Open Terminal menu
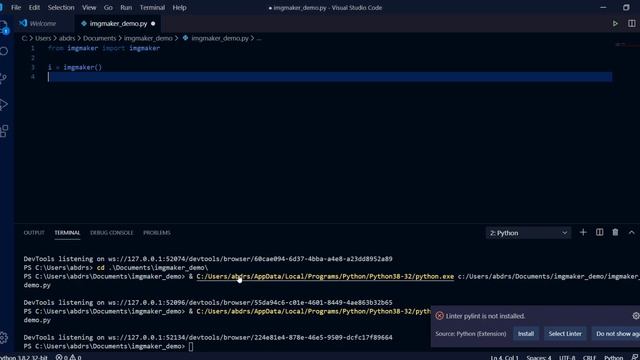Image resolution: width=640 pixels, height=360 pixels. pyautogui.click(x=152, y=7)
